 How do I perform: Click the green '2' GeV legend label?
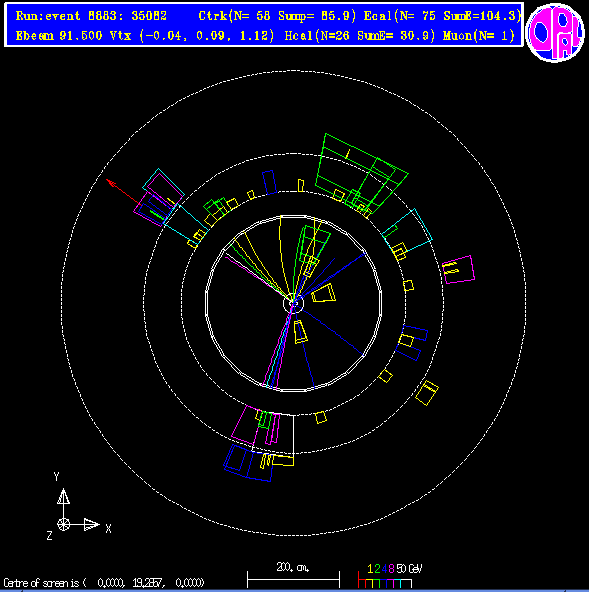(x=377, y=569)
